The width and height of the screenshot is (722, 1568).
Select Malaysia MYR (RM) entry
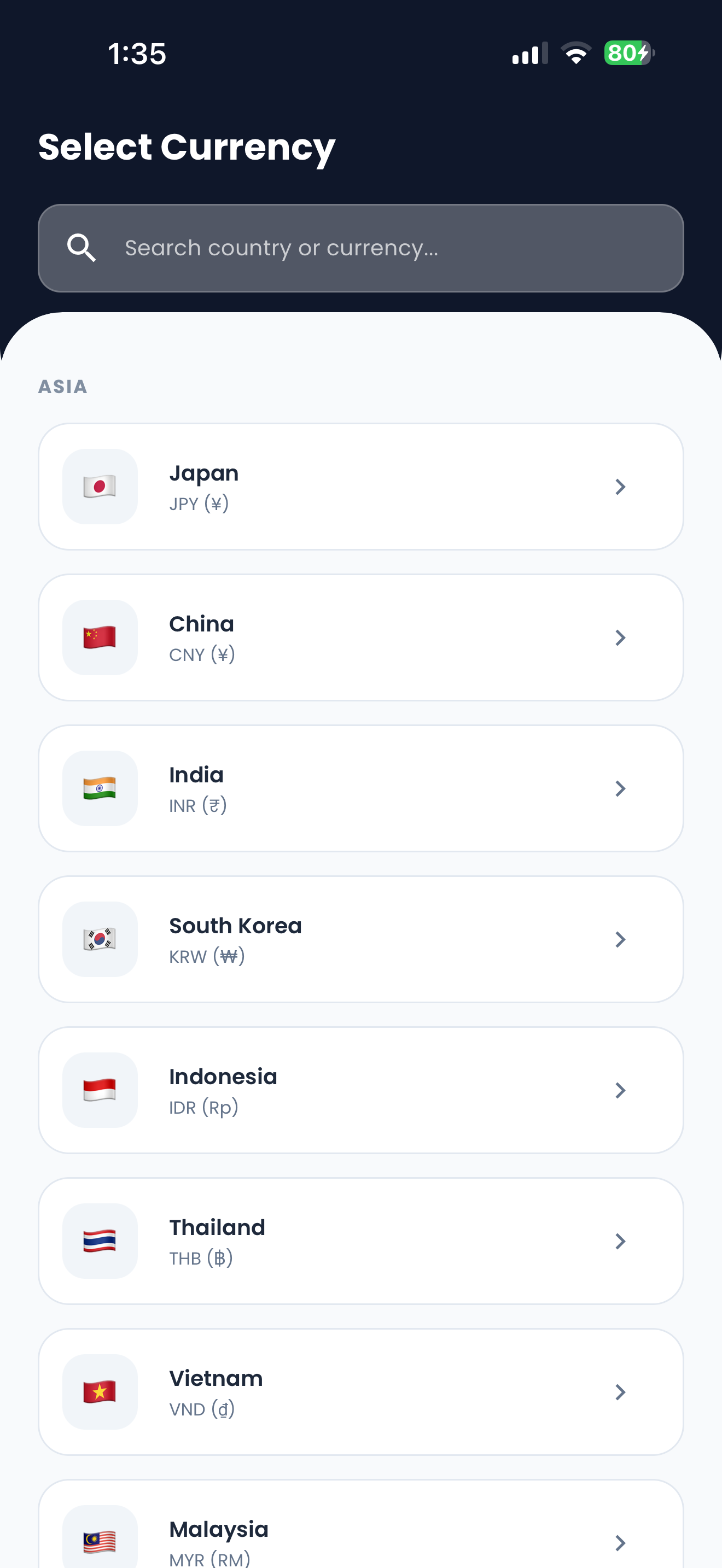coord(361,1524)
